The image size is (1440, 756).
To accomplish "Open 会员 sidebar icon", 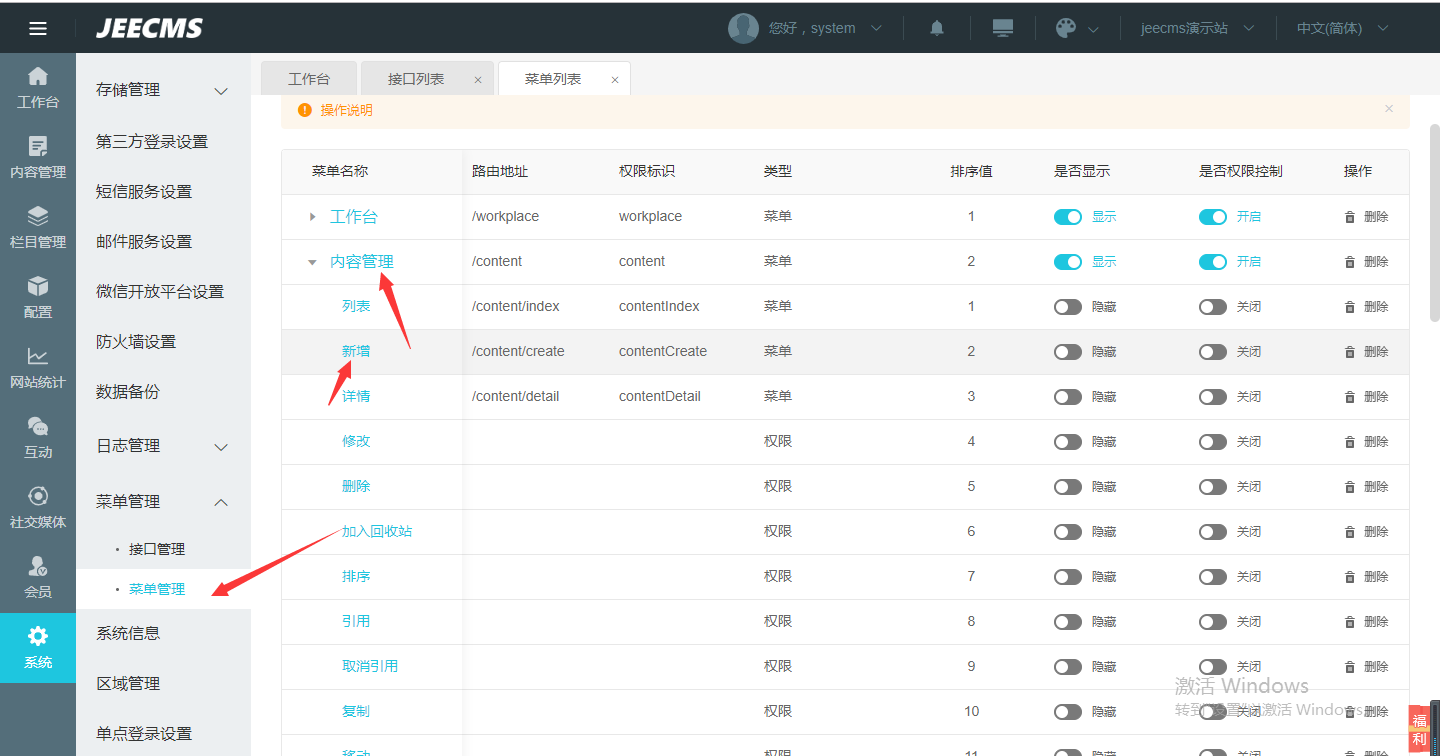I will (x=38, y=578).
